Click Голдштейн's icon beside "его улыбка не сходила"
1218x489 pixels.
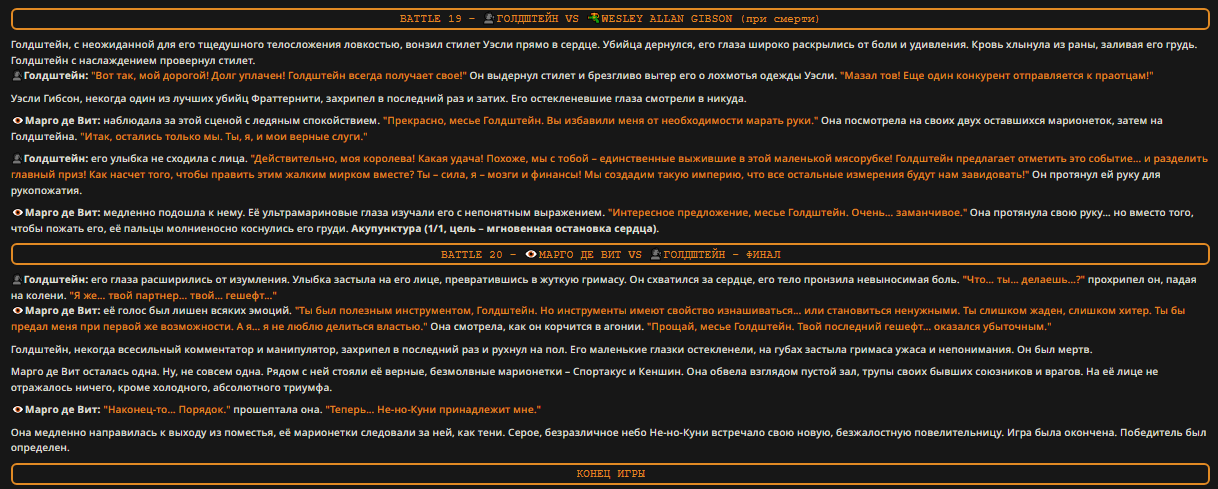16,158
